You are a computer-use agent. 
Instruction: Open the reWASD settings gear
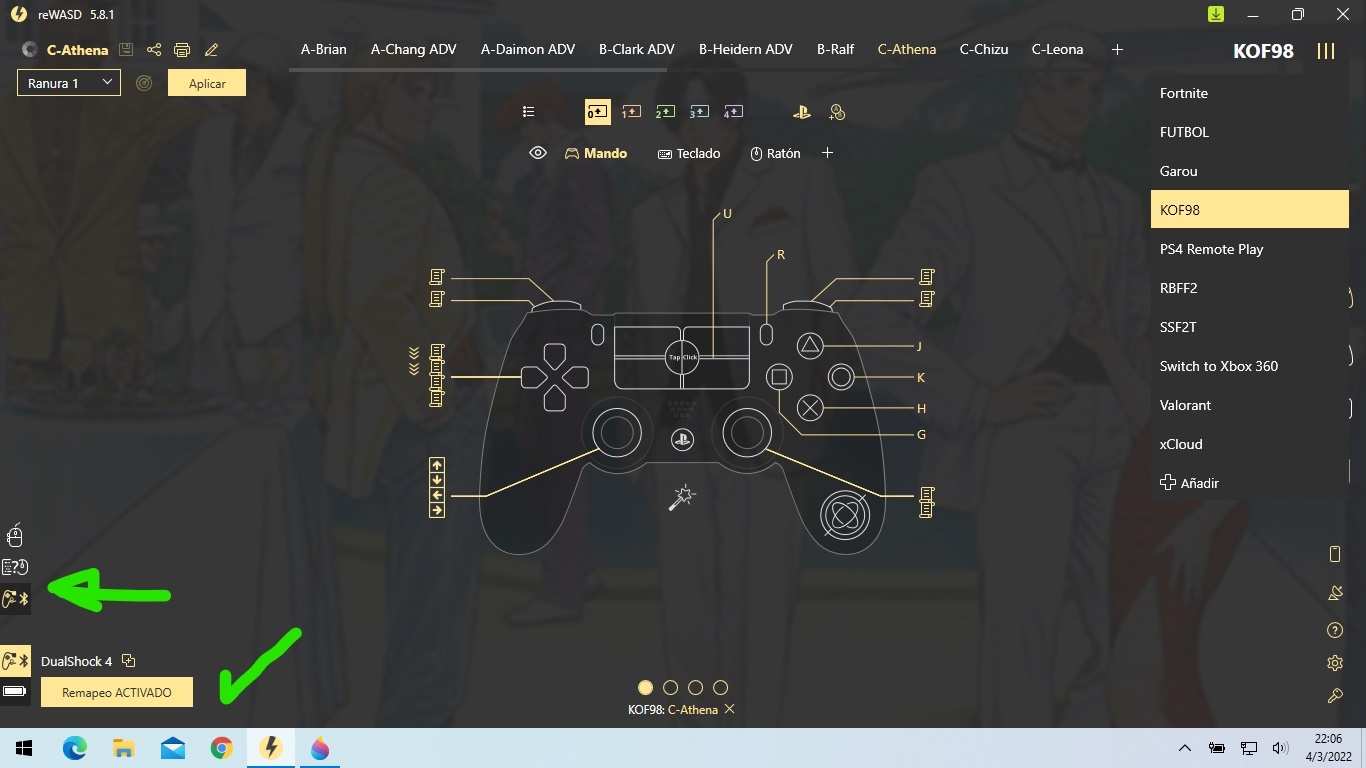[1335, 663]
